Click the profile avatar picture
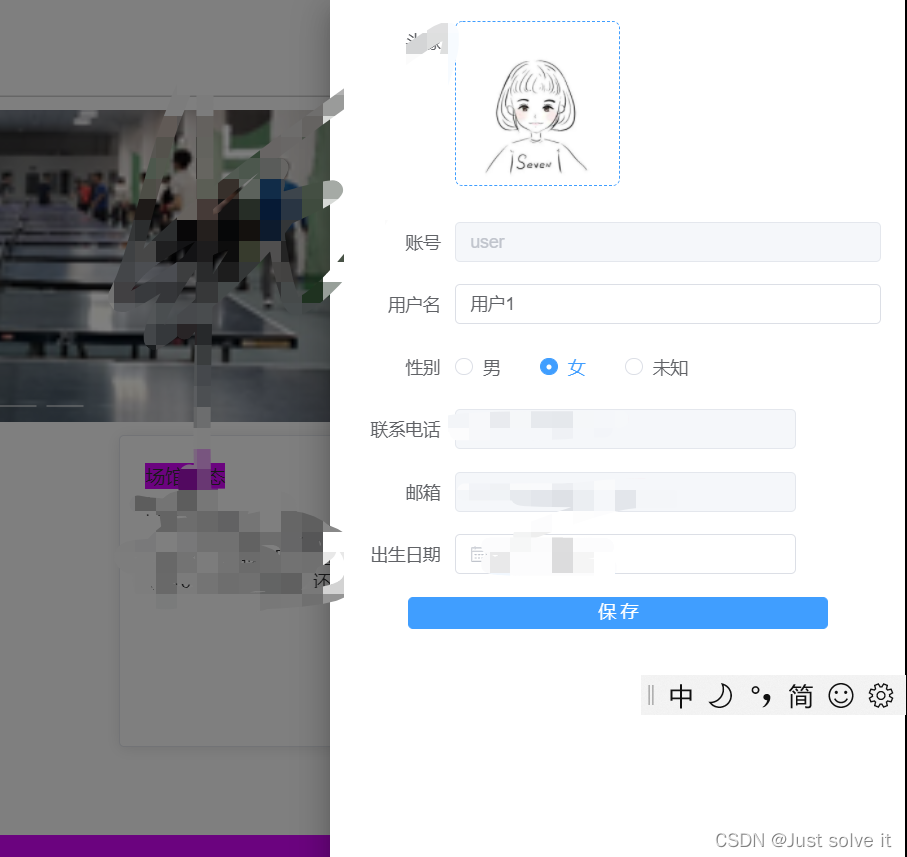Screen dimensions: 907x857 coord(537,103)
